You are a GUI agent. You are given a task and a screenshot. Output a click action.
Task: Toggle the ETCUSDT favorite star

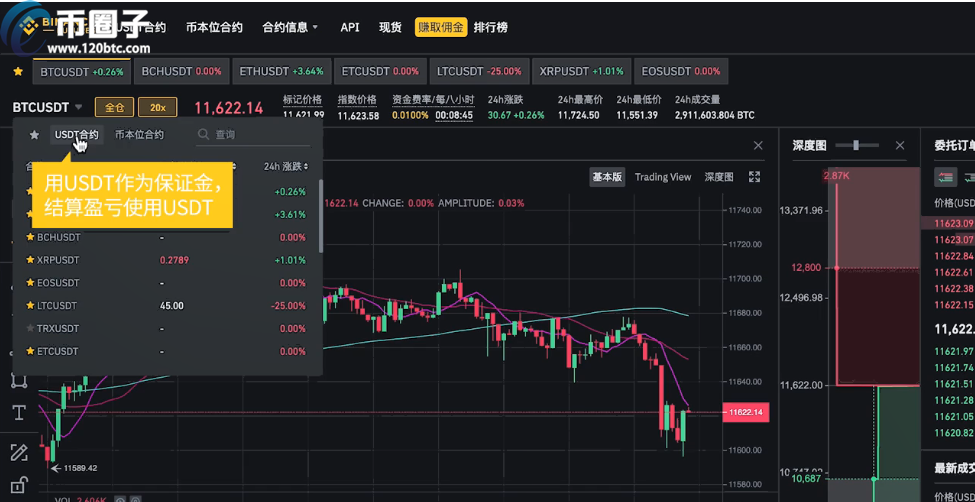pyautogui.click(x=29, y=351)
